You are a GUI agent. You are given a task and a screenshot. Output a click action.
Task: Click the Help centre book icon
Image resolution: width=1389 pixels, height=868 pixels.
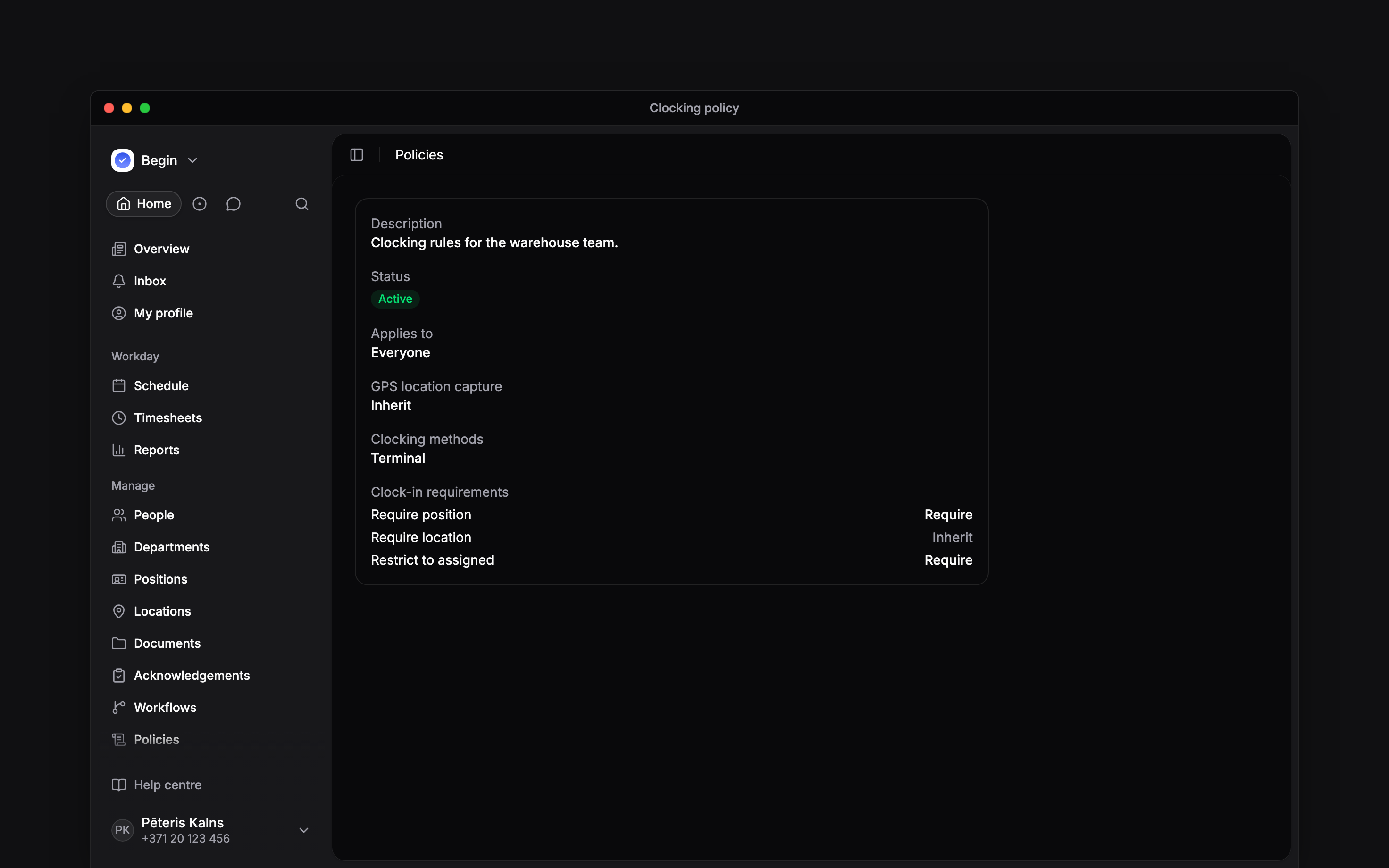119,785
